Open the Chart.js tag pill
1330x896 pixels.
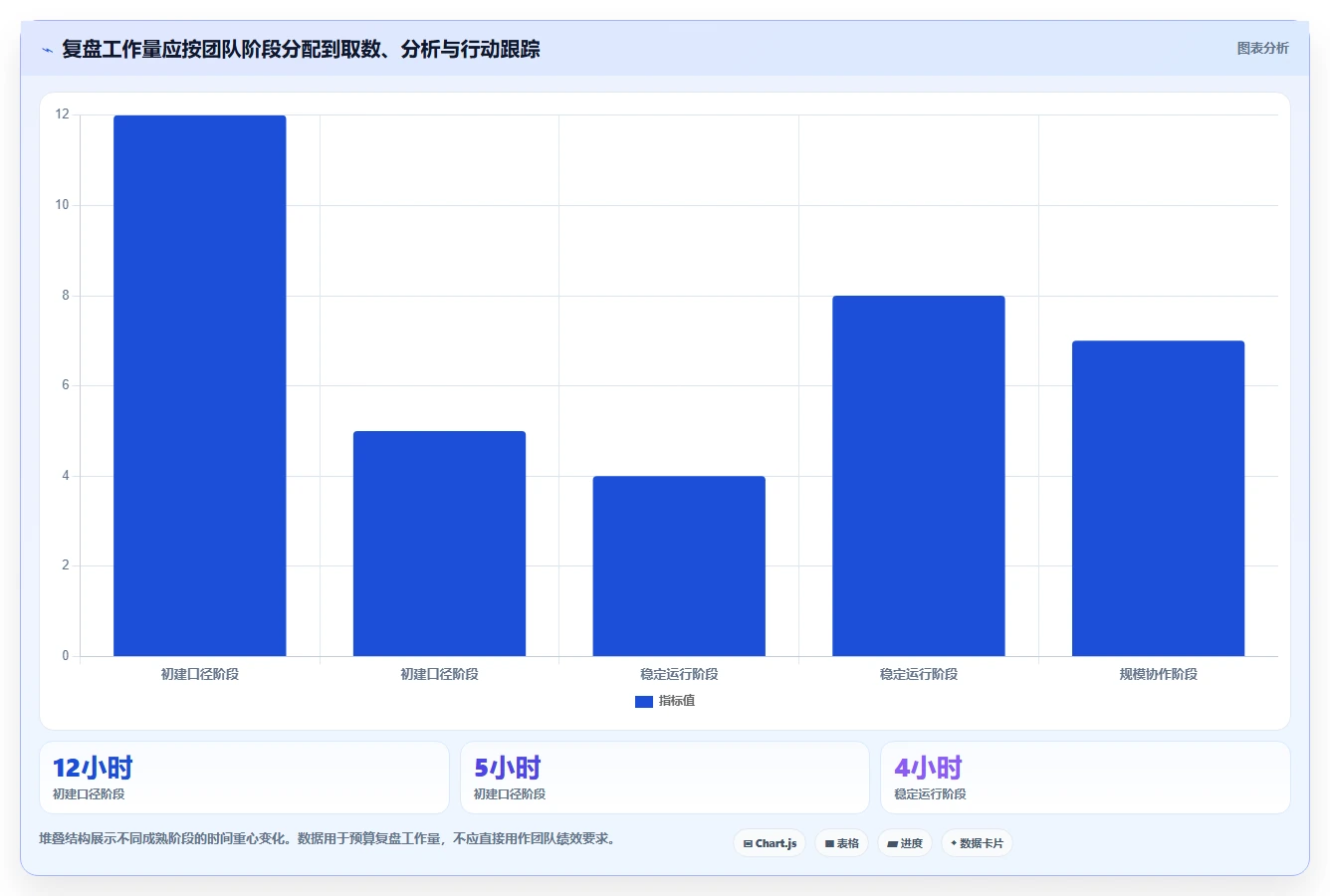coord(770,843)
